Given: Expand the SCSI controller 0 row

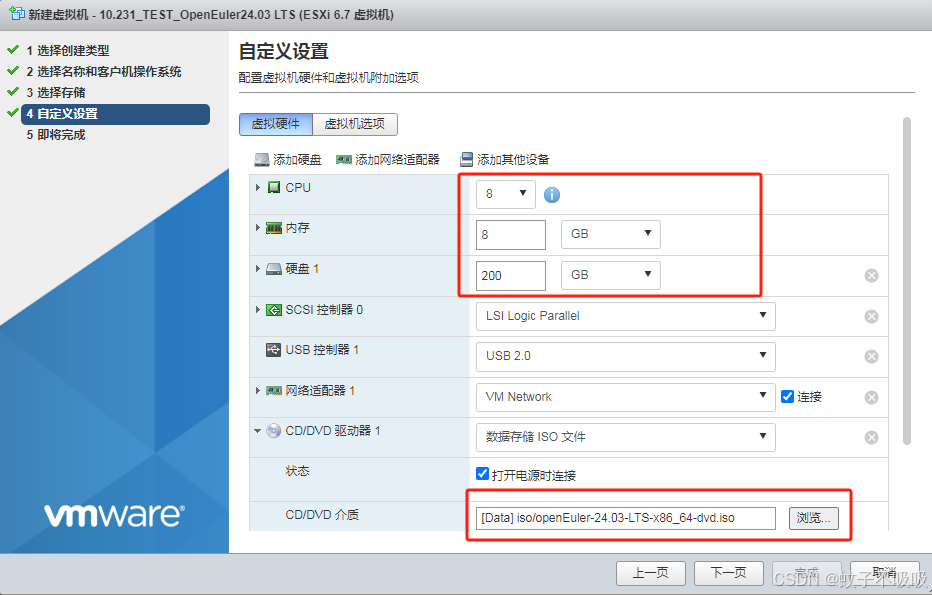Looking at the screenshot, I should click(258, 310).
